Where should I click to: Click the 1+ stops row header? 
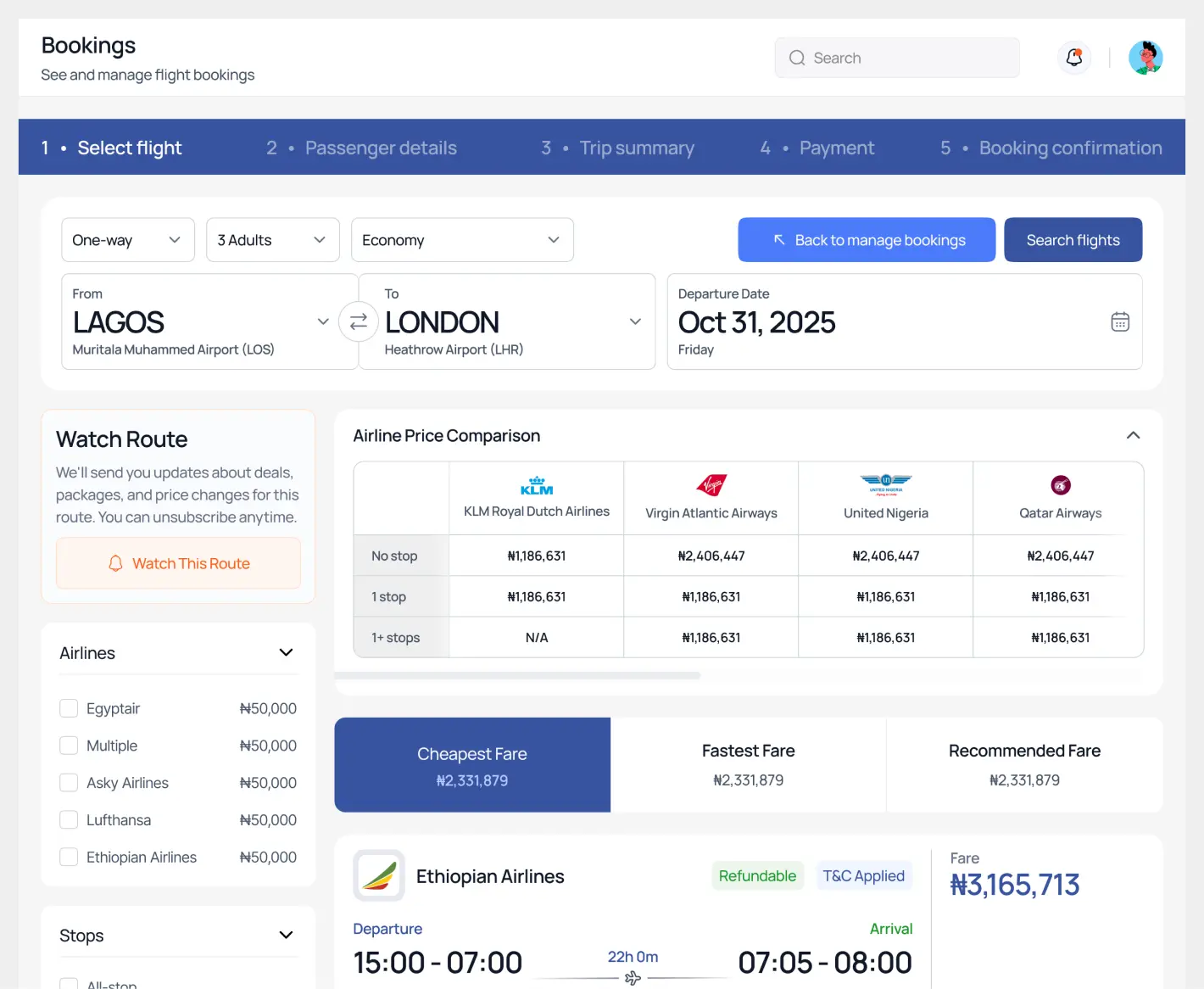coord(401,637)
